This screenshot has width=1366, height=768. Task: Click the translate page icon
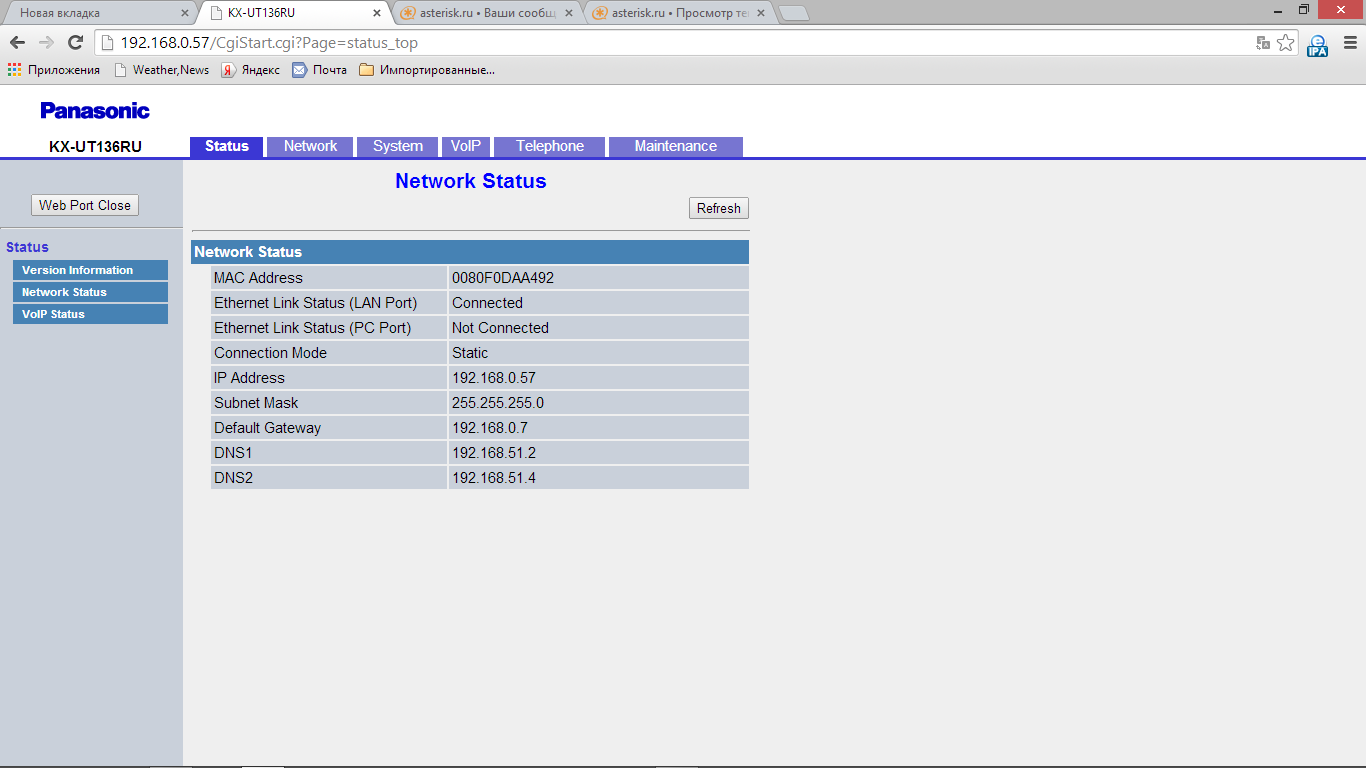pyautogui.click(x=1263, y=43)
